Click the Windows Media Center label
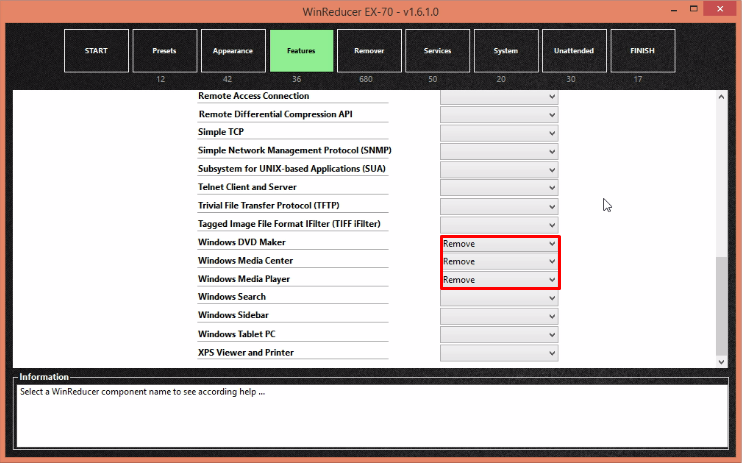742x463 pixels. click(245, 260)
